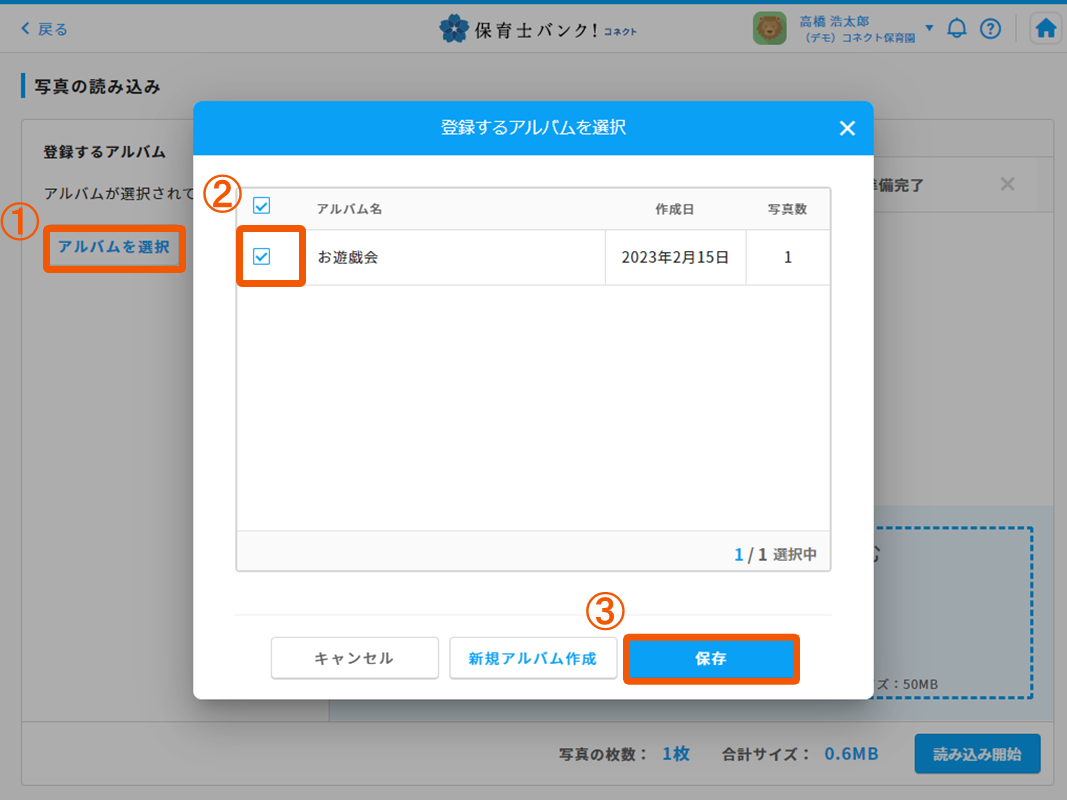Viewport: 1067px width, 800px height.
Task: Expand the user account dropdown arrow
Action: click(x=929, y=28)
